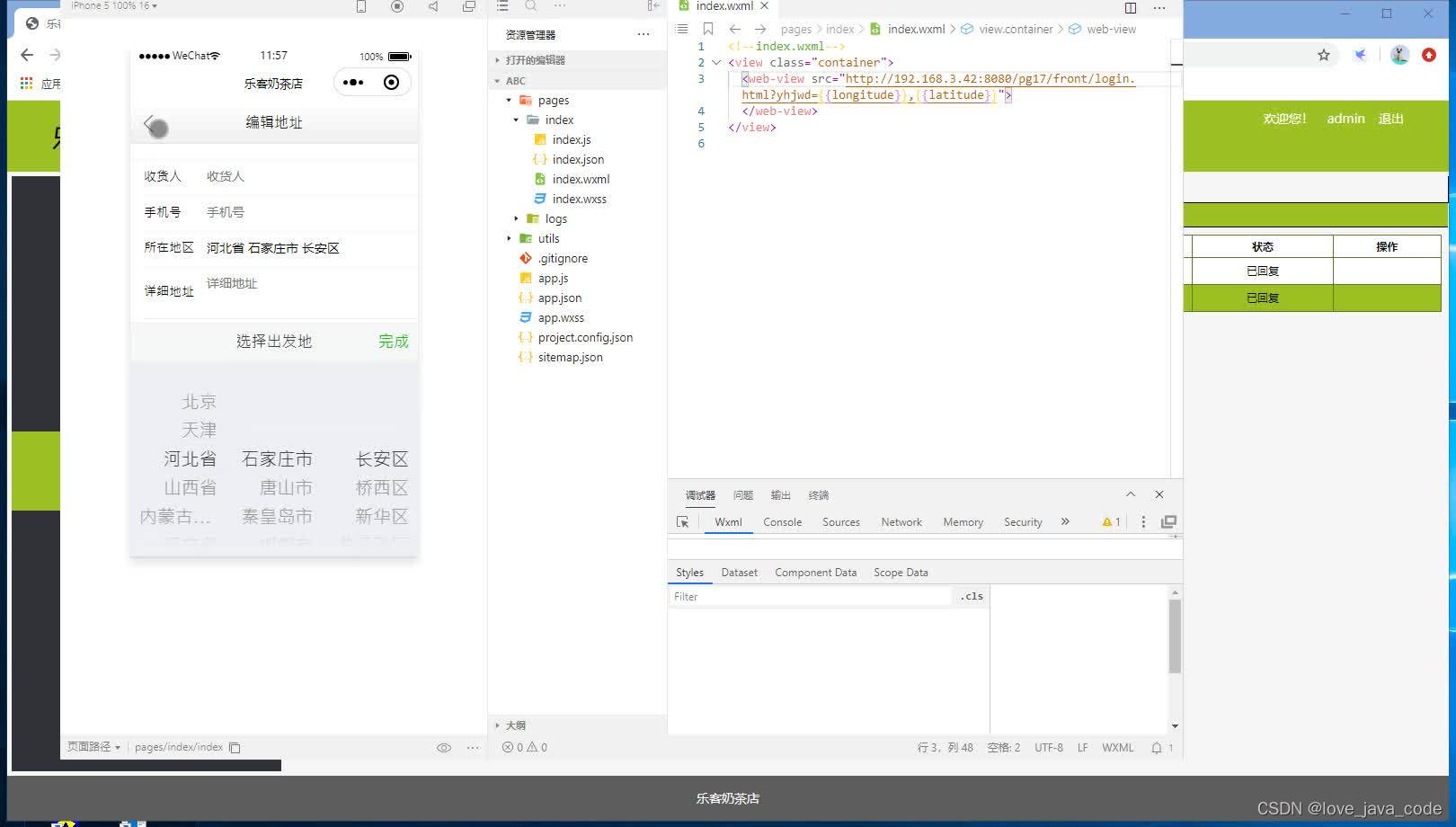
Task: Navigate back in the editor history
Action: (735, 30)
